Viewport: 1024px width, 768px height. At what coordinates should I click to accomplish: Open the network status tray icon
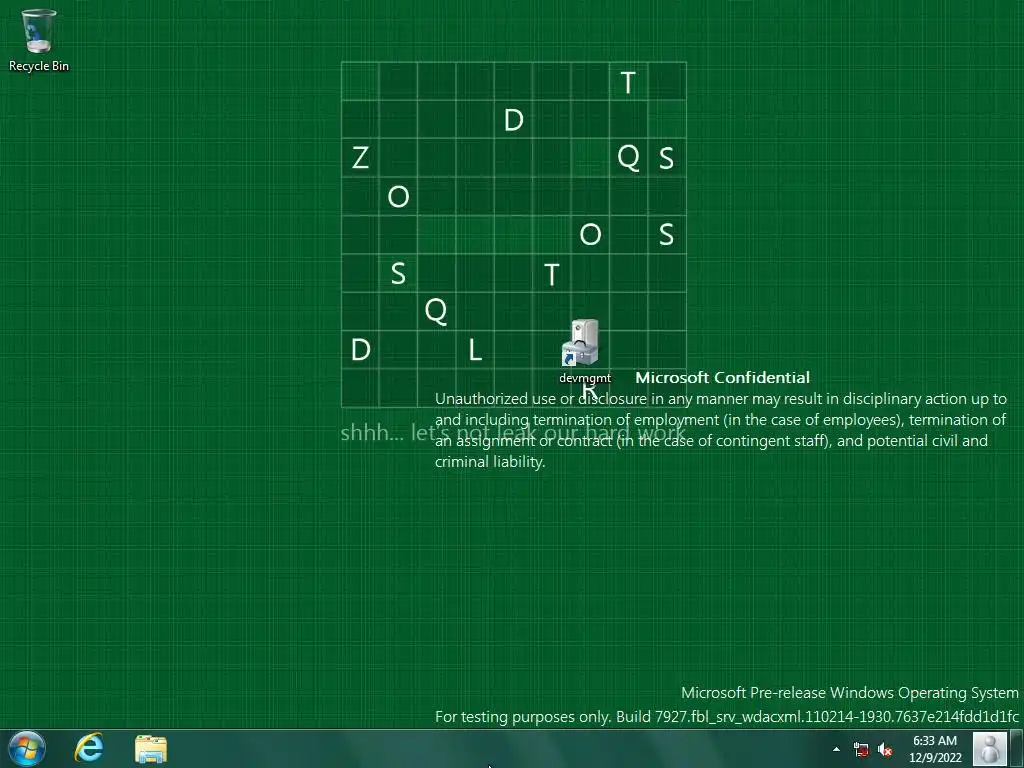[861, 749]
